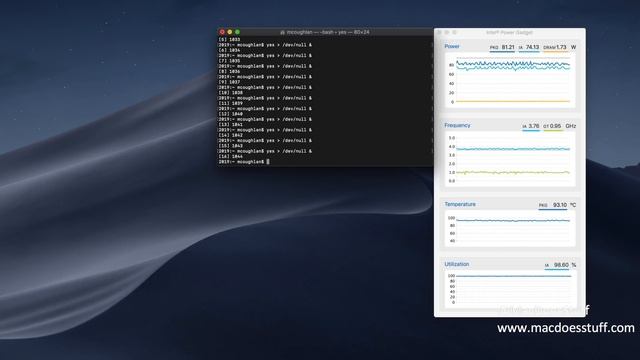
Task: Click the Terminal title 'mcoughlan — -bash'
Action: click(x=312, y=32)
